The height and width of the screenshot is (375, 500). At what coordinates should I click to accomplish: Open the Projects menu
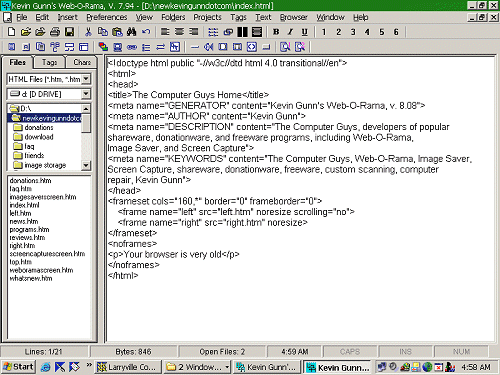click(x=207, y=17)
